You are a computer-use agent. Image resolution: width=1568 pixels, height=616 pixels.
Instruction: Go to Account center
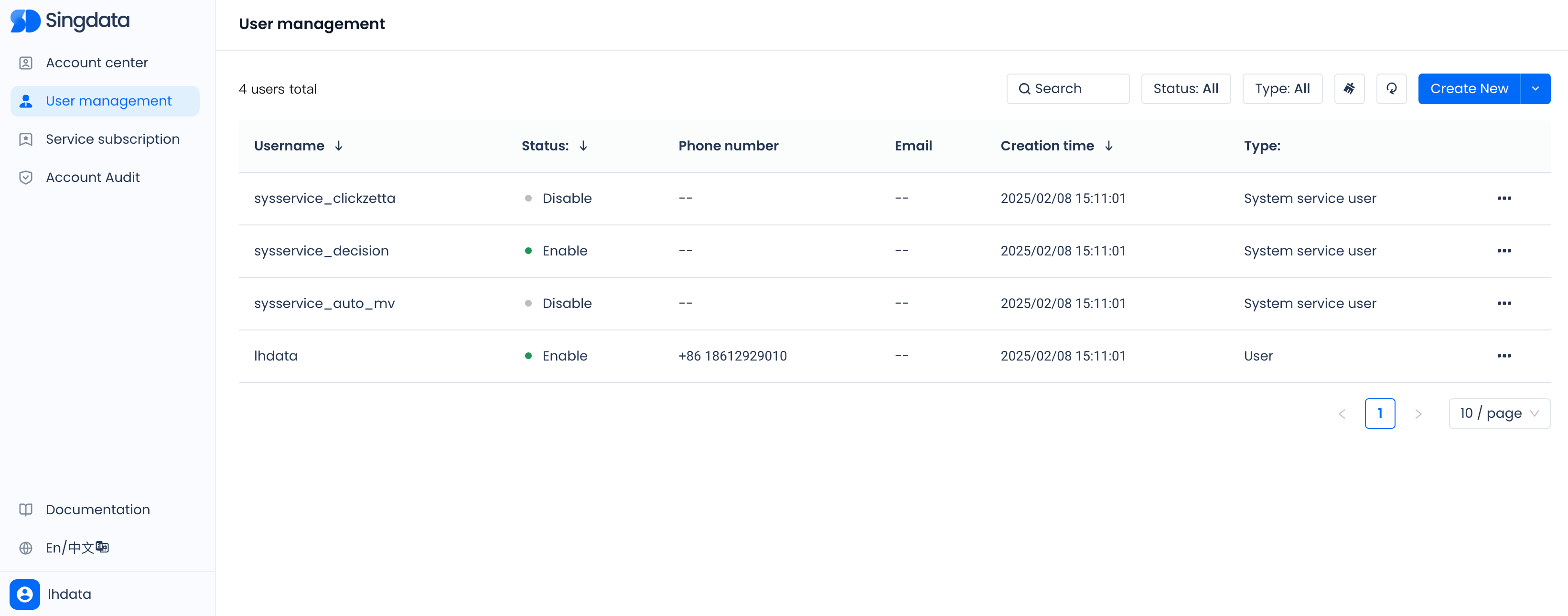pyautogui.click(x=97, y=63)
